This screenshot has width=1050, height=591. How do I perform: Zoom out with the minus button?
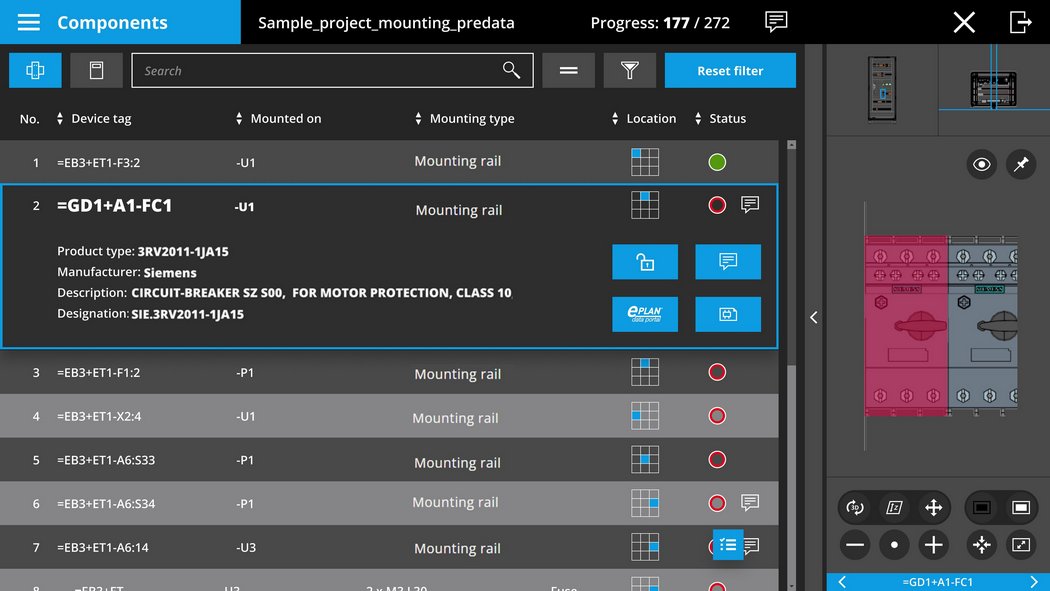tap(854, 545)
